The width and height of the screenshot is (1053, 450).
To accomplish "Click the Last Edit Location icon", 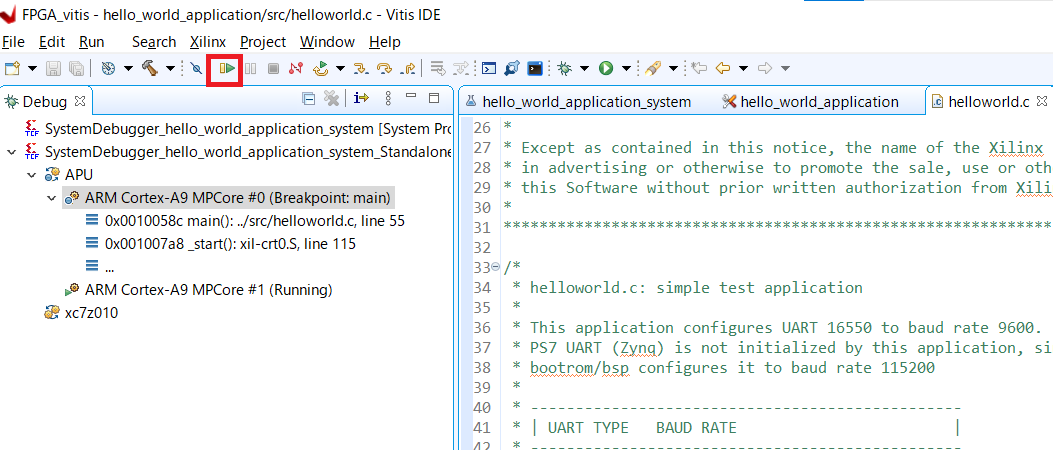I will pos(699,68).
